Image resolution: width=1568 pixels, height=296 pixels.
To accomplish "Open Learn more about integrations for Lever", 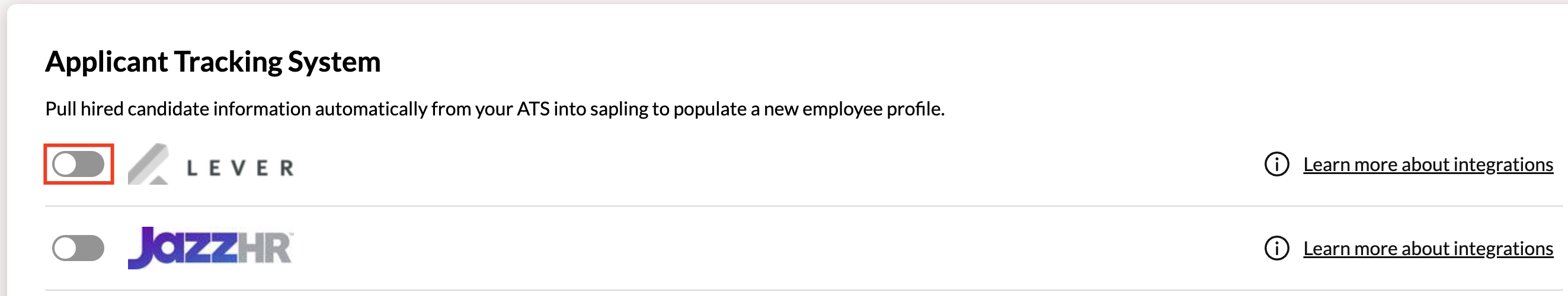I will click(1428, 164).
